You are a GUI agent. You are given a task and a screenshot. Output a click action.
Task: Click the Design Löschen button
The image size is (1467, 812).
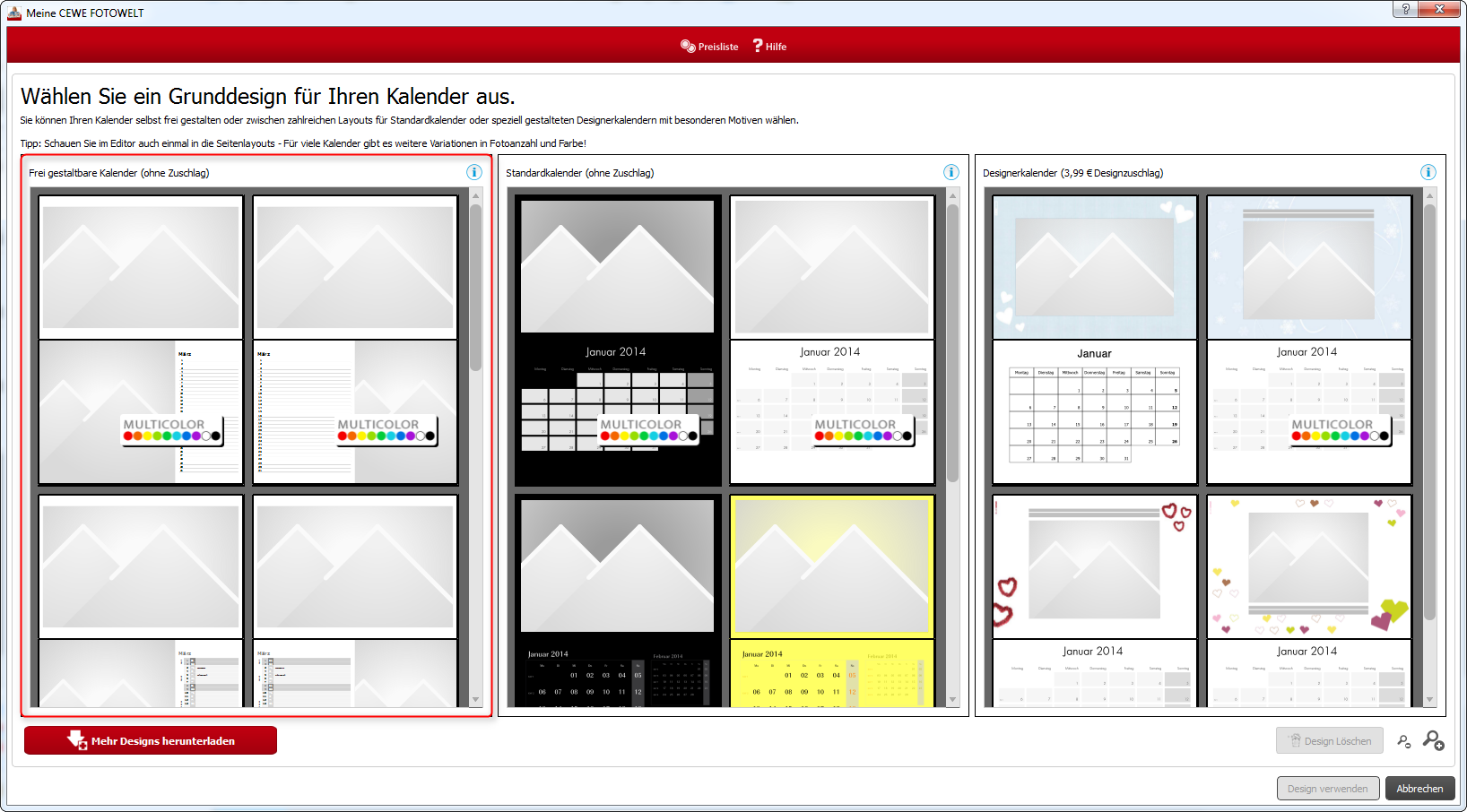[x=1330, y=741]
